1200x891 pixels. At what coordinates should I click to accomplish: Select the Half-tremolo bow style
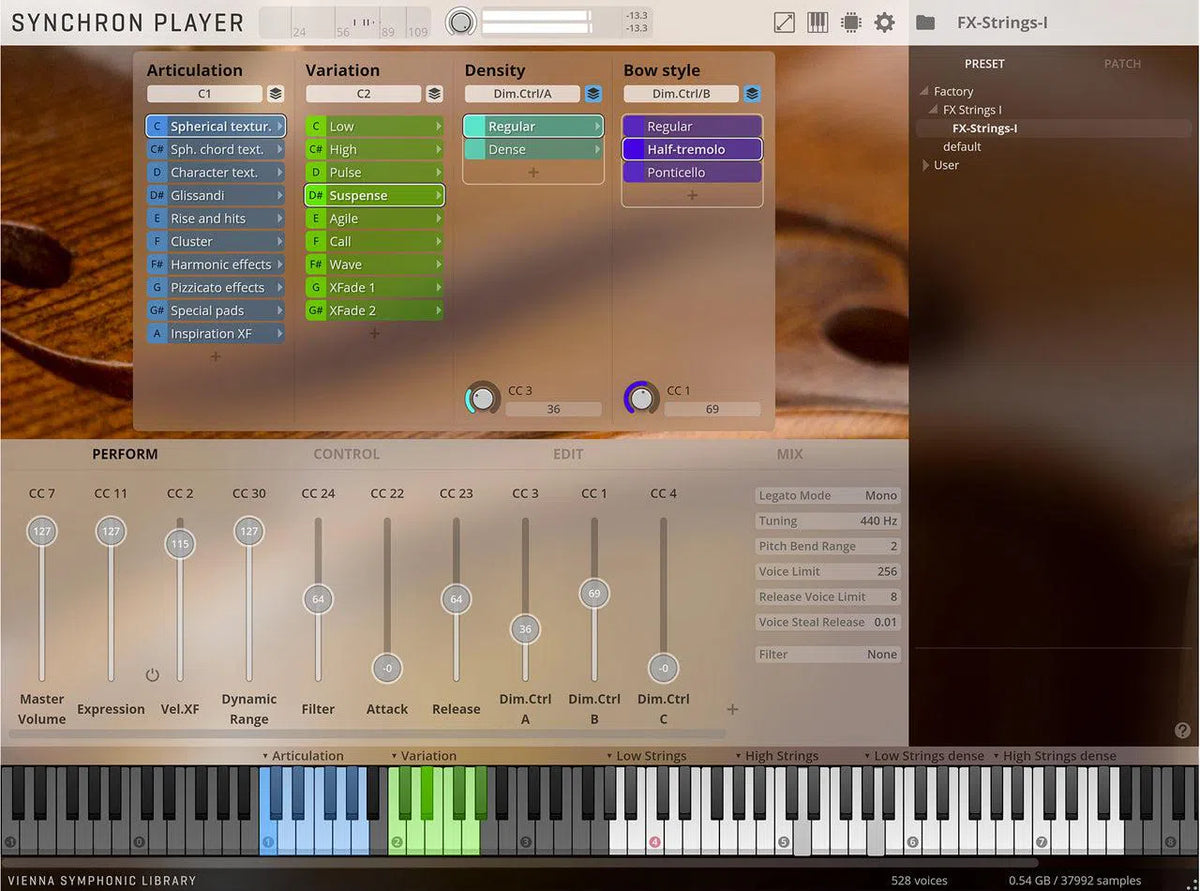[x=691, y=149]
